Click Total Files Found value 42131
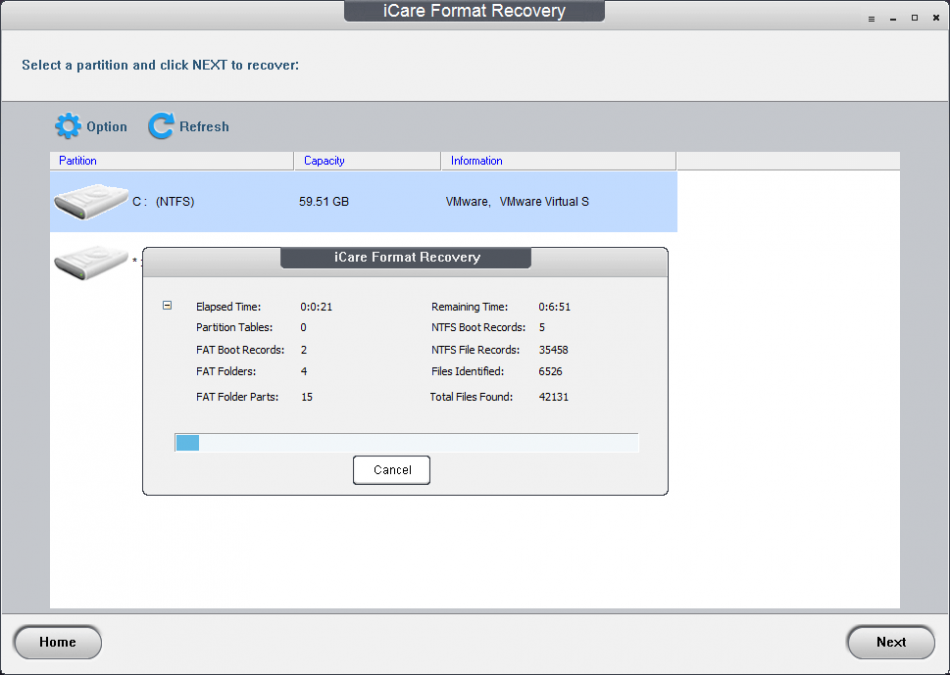Viewport: 950px width, 675px height. [x=553, y=397]
